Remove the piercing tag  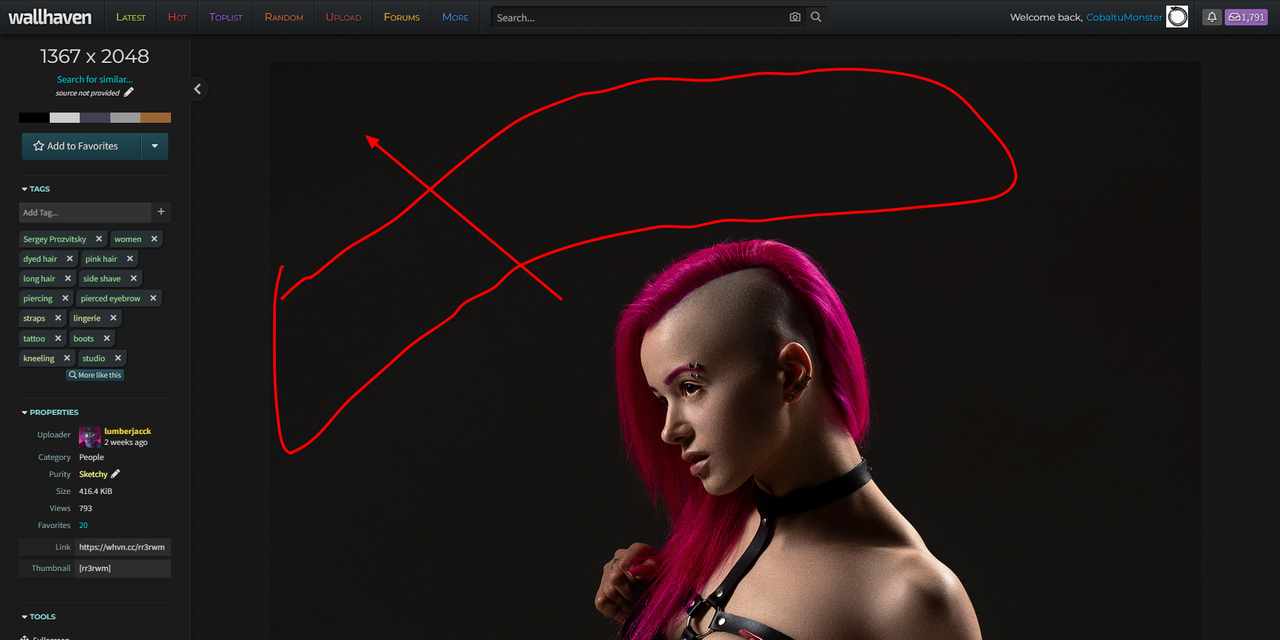pos(65,298)
